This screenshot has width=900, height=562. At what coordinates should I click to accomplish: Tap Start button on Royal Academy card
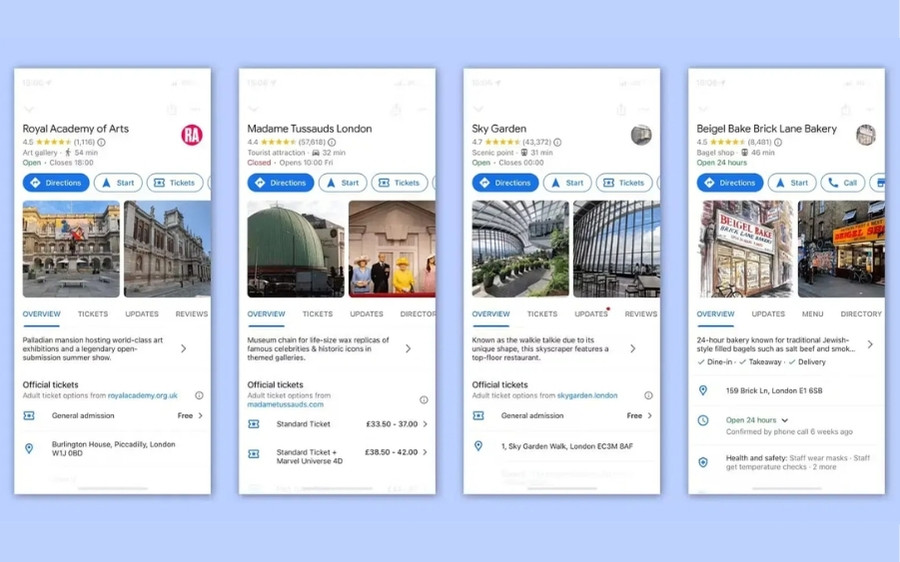(x=118, y=183)
